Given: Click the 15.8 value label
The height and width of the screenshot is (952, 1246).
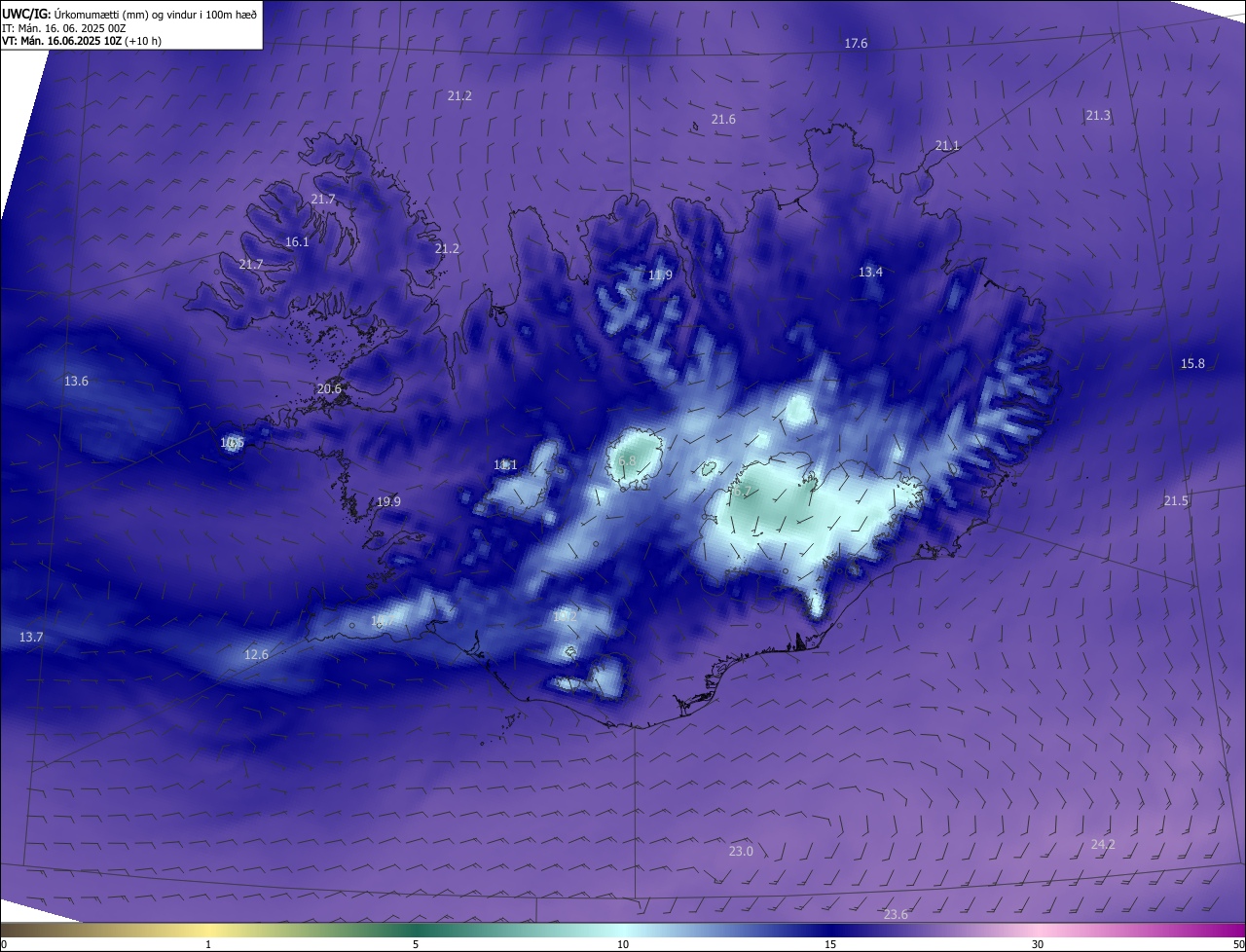Looking at the screenshot, I should (x=1192, y=364).
